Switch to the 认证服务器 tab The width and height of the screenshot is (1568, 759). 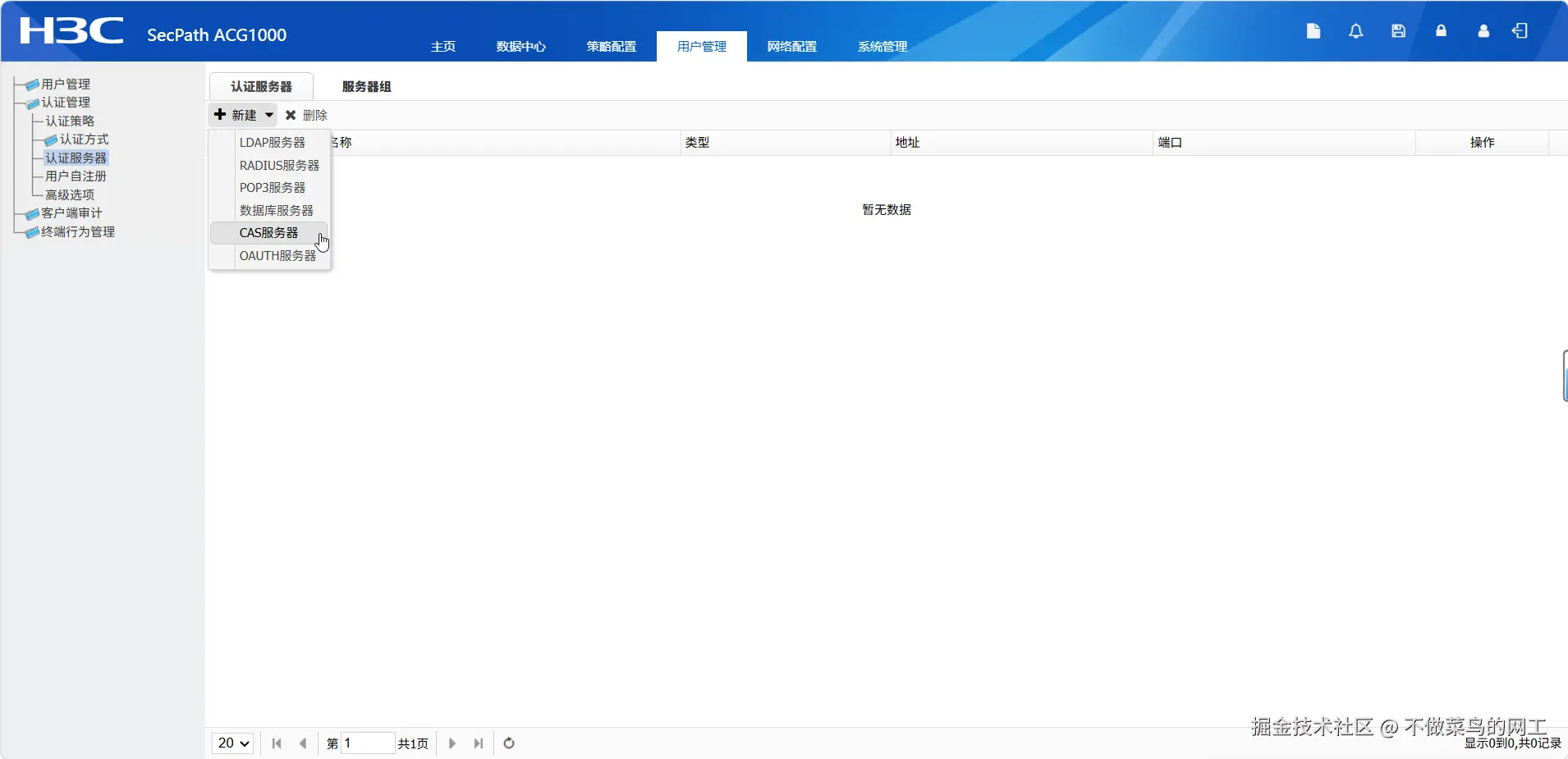[261, 86]
